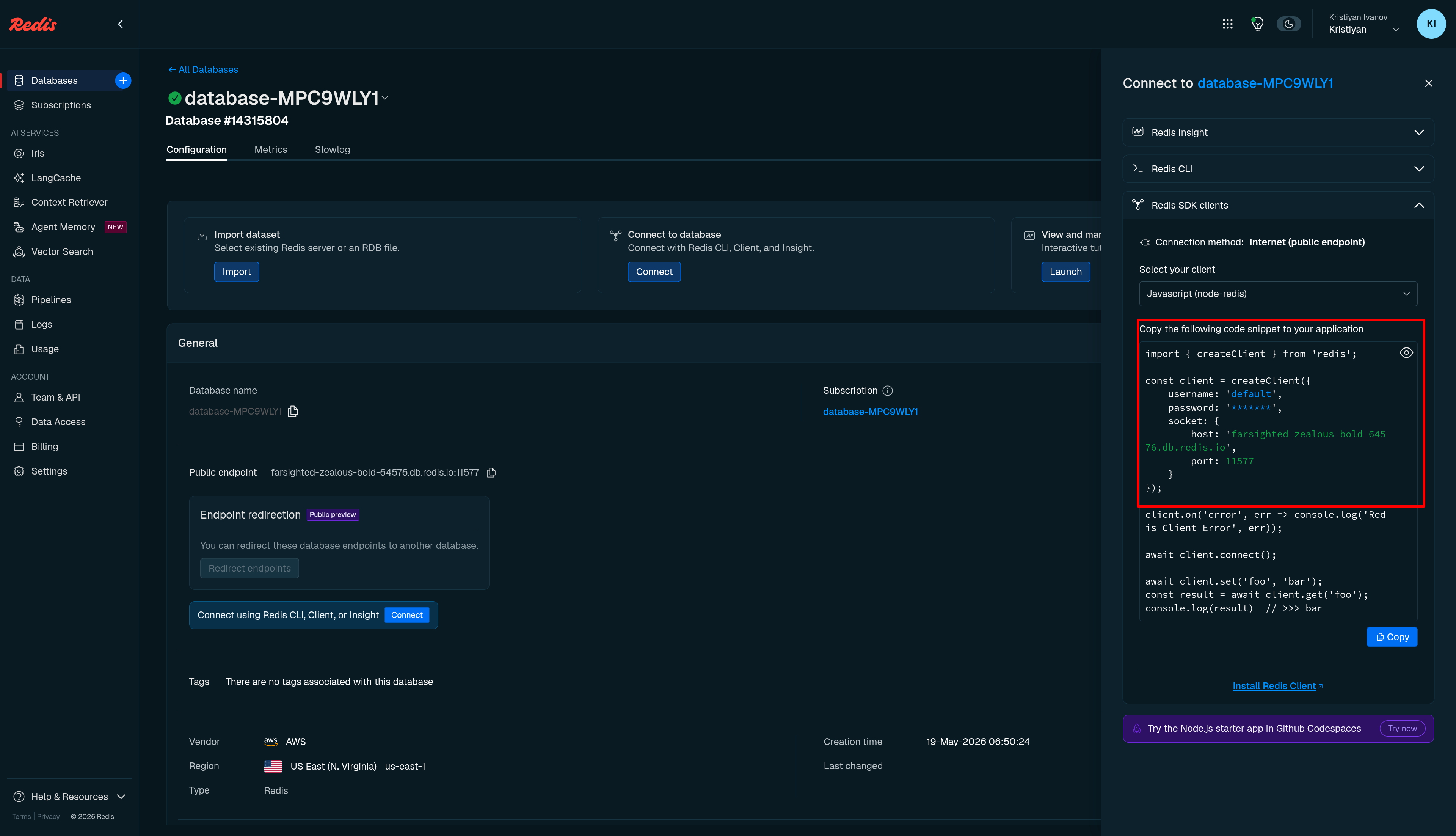Click the Privacy footer link
The width and height of the screenshot is (1456, 836).
(x=48, y=817)
